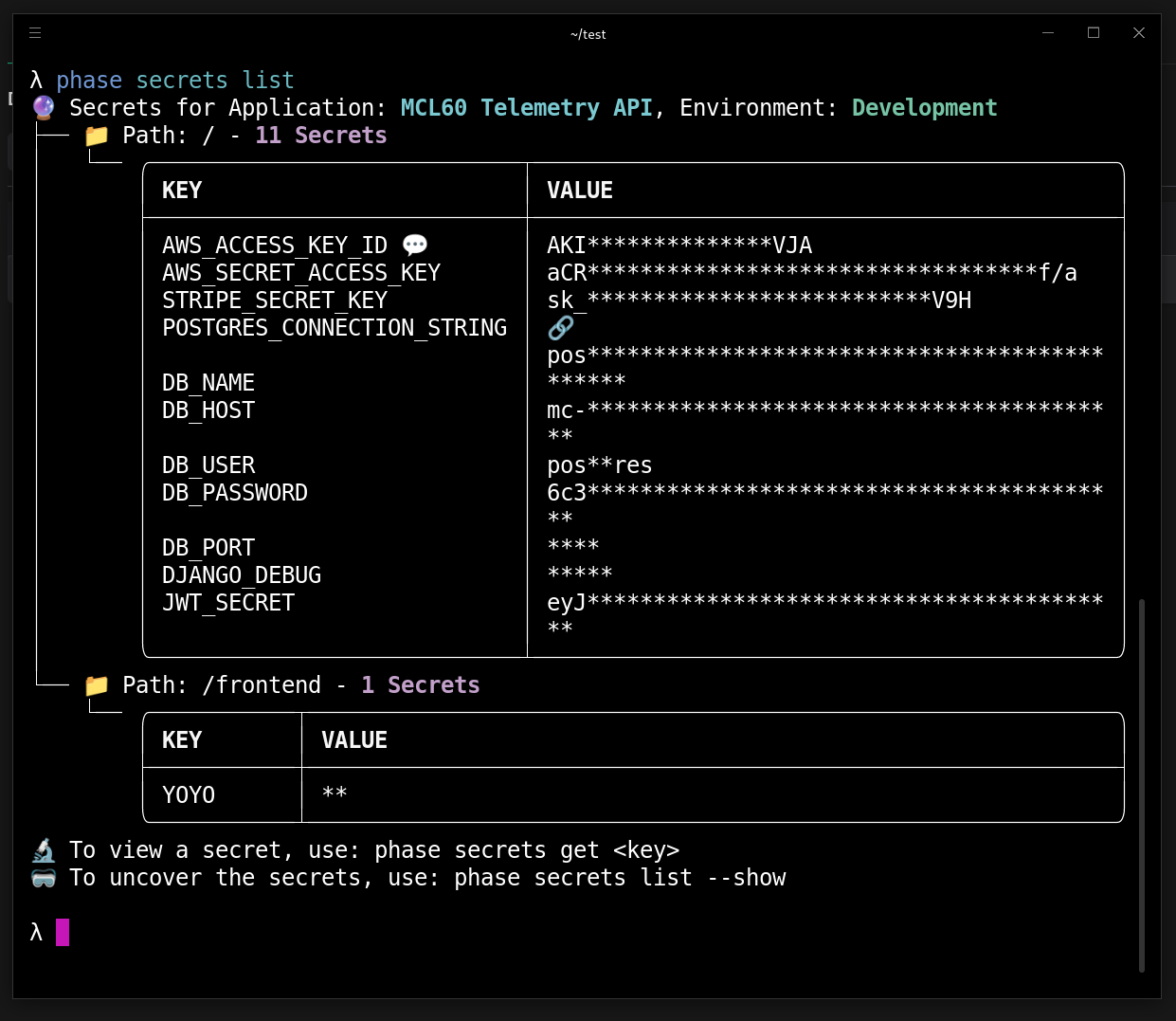Click the link chain icon under STRIPE value
Screen dimensions: 1176x1021
(x=561, y=328)
